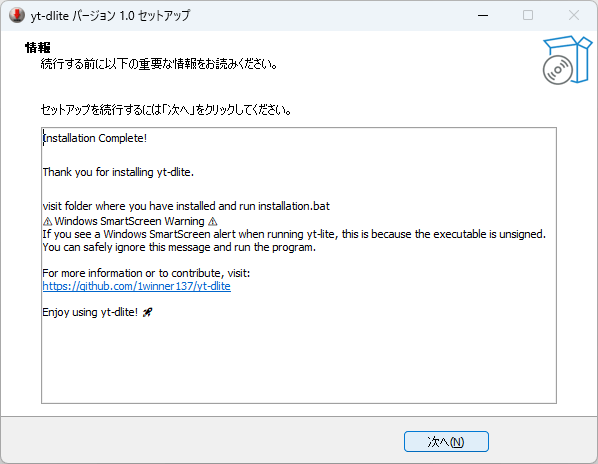Viewport: 598px width, 464px height.
Task: Minimize the yt-dlite setup window
Action: pos(483,16)
